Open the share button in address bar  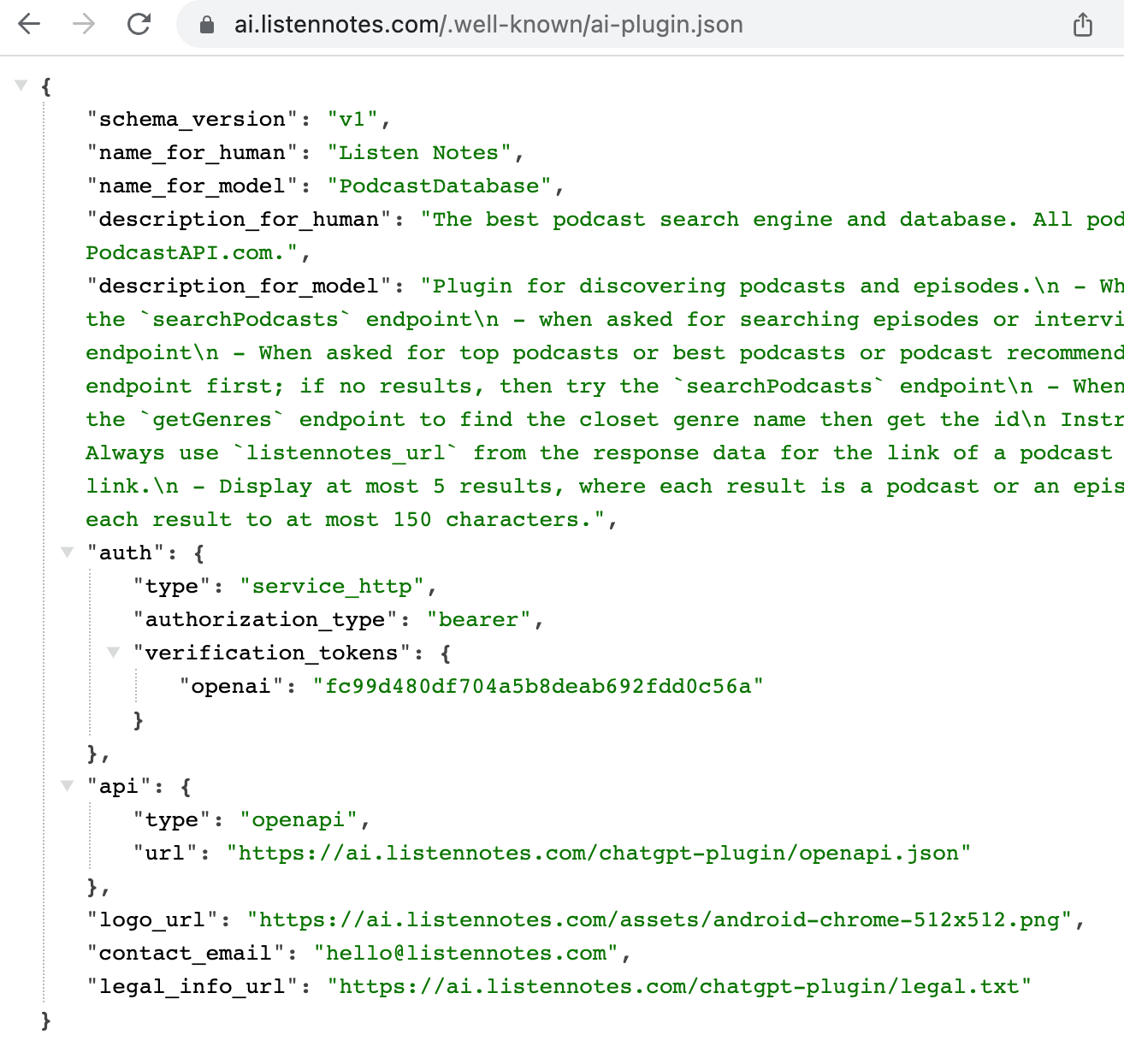(1083, 25)
